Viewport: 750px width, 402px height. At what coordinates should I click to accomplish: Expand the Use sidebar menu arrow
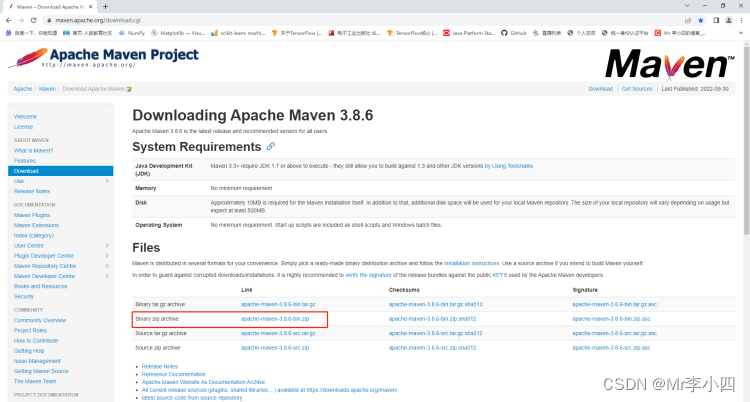(x=107, y=181)
